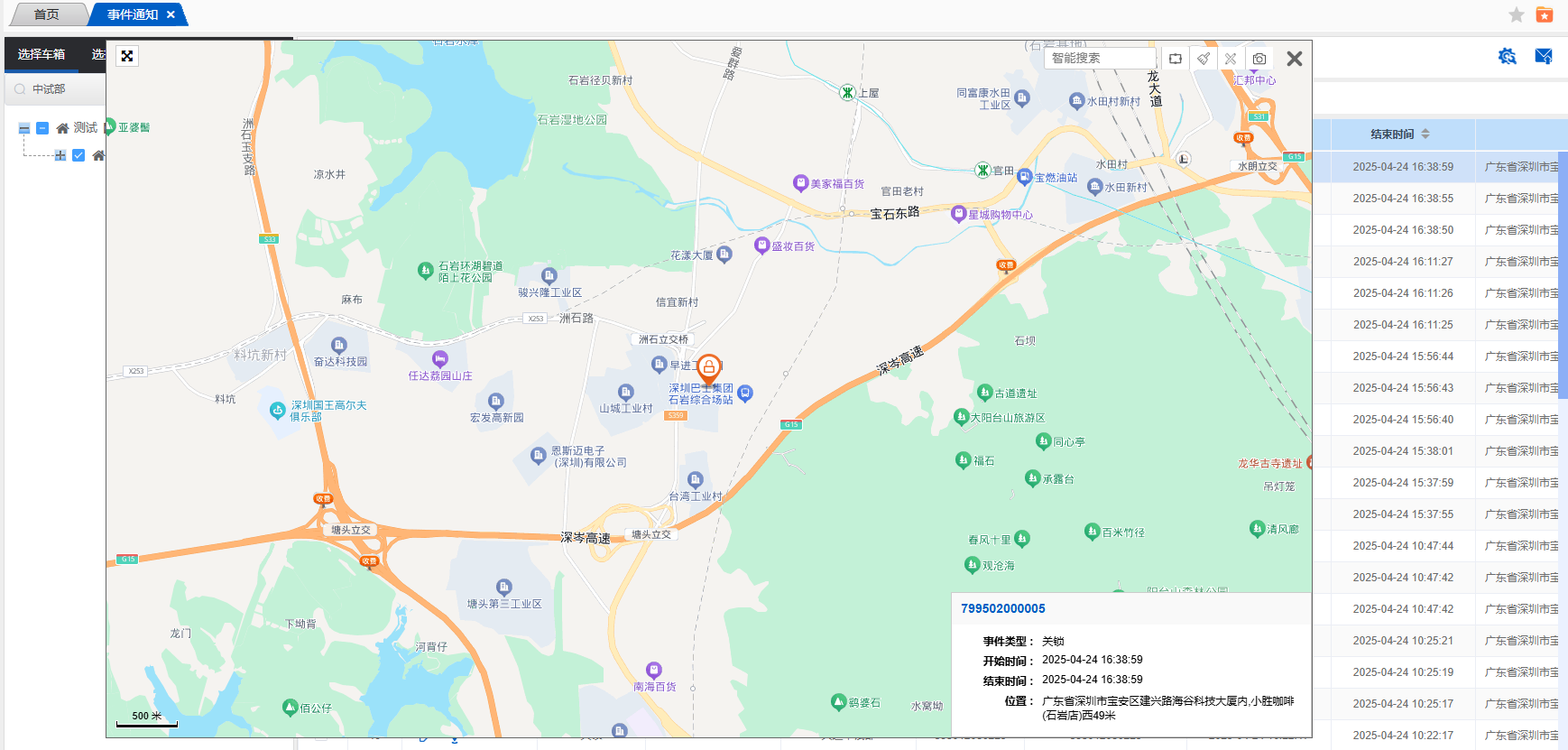Select the 星城购物中心 marker
The height and width of the screenshot is (750, 1568).
pos(958,214)
